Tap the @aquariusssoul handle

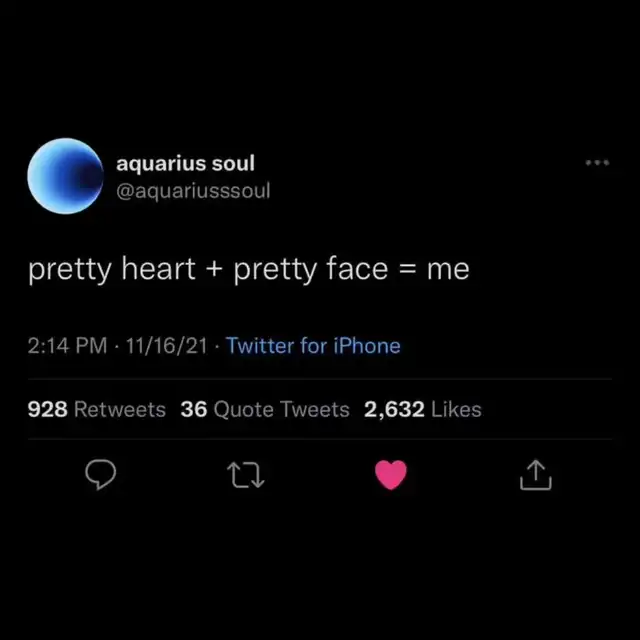[193, 191]
